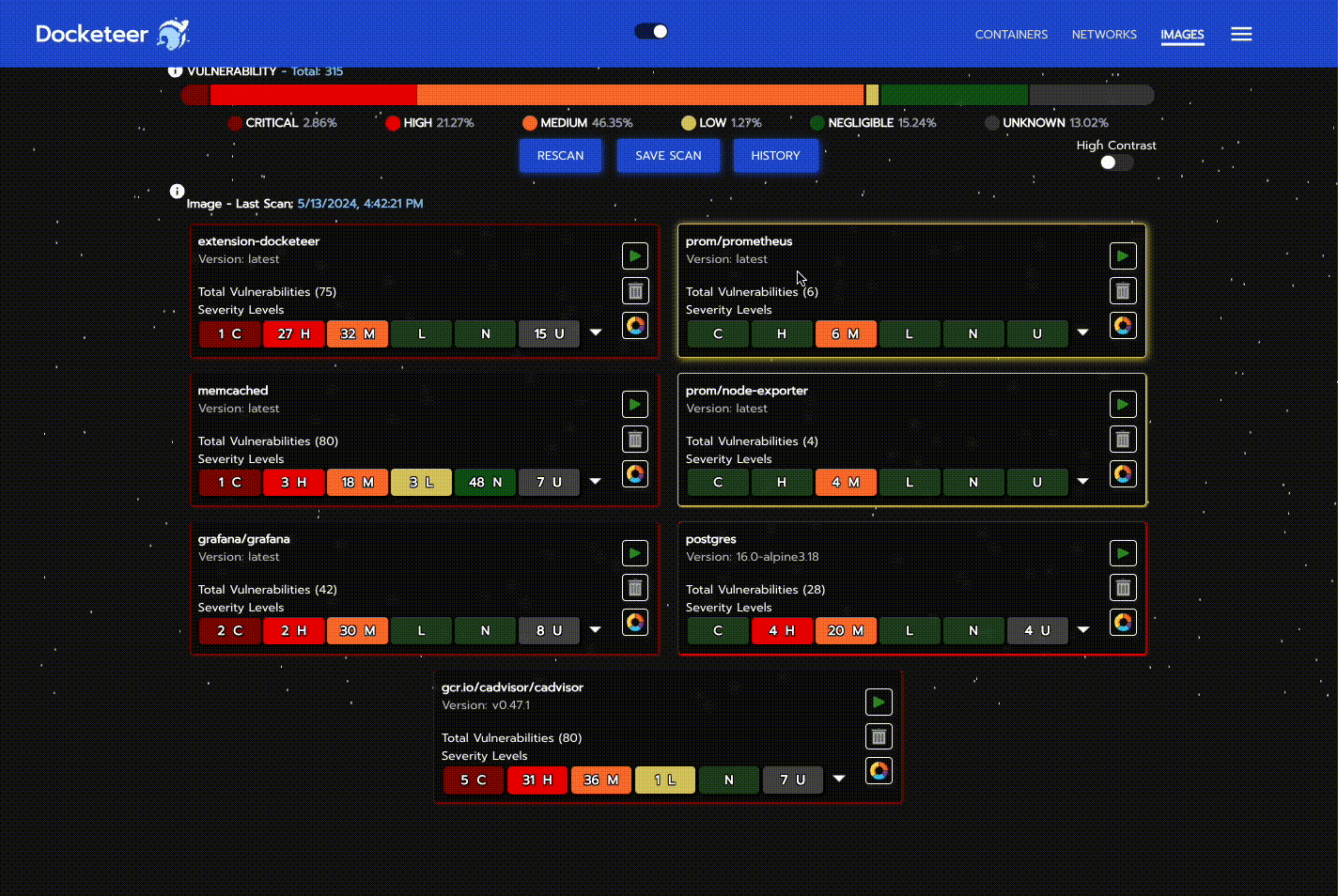Click the Low legend dot

pyautogui.click(x=689, y=123)
